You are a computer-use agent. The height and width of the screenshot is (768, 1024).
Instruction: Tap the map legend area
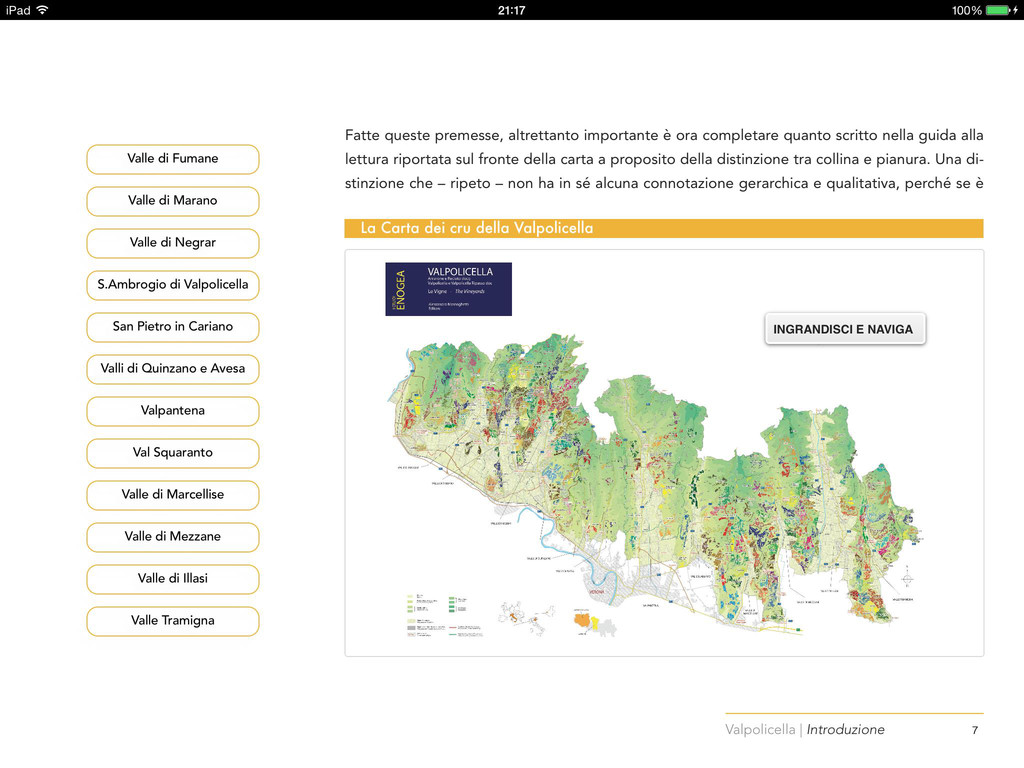440,612
